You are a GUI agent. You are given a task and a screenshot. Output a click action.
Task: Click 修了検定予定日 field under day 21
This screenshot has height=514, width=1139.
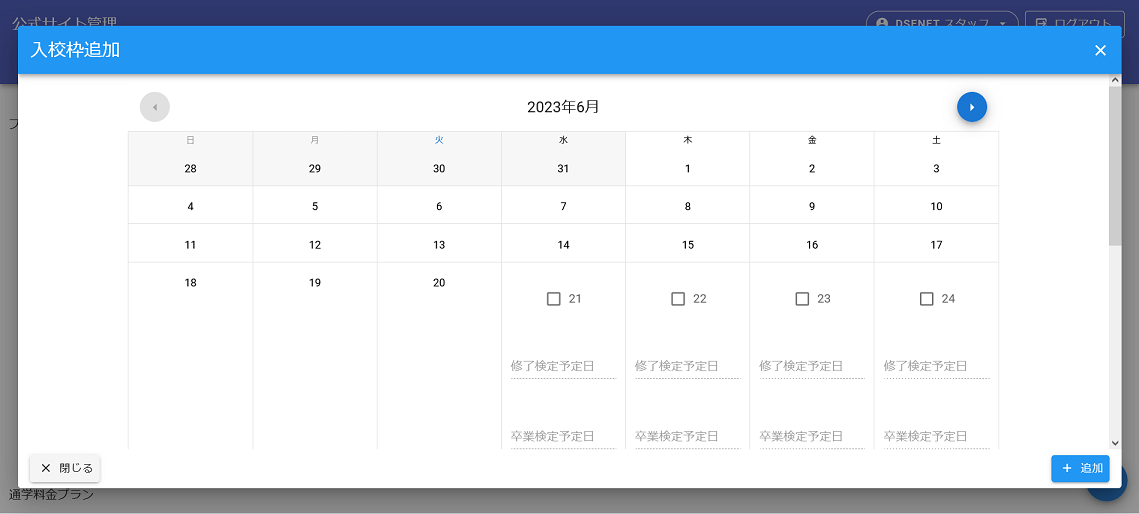(563, 366)
